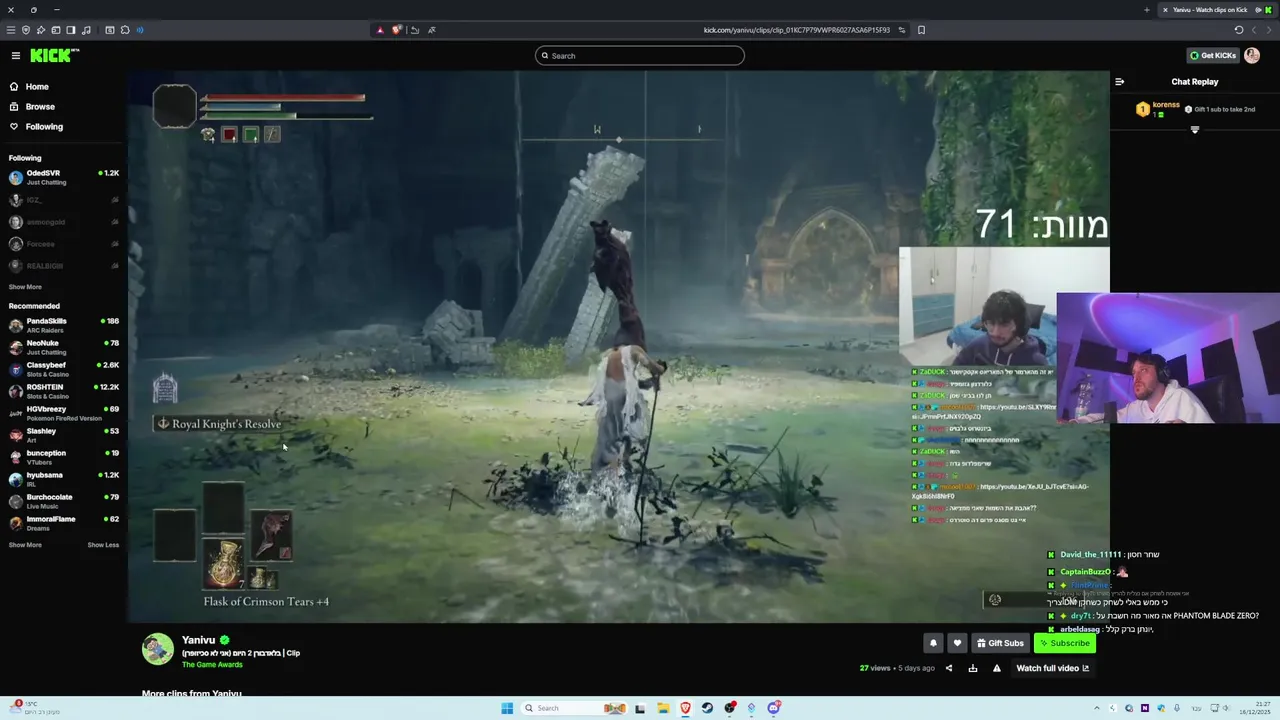
Task: Focus the Kick search field
Action: [x=640, y=56]
